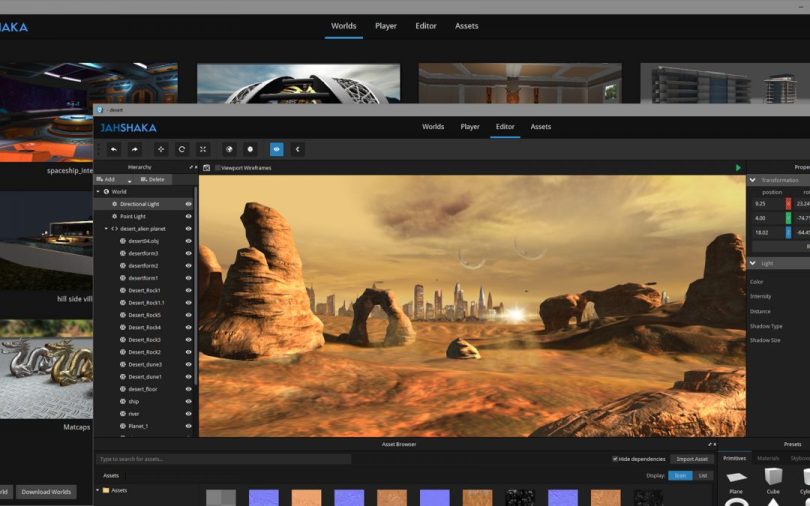Switch to the Player tab in editor window
The height and width of the screenshot is (506, 810).
(x=470, y=127)
